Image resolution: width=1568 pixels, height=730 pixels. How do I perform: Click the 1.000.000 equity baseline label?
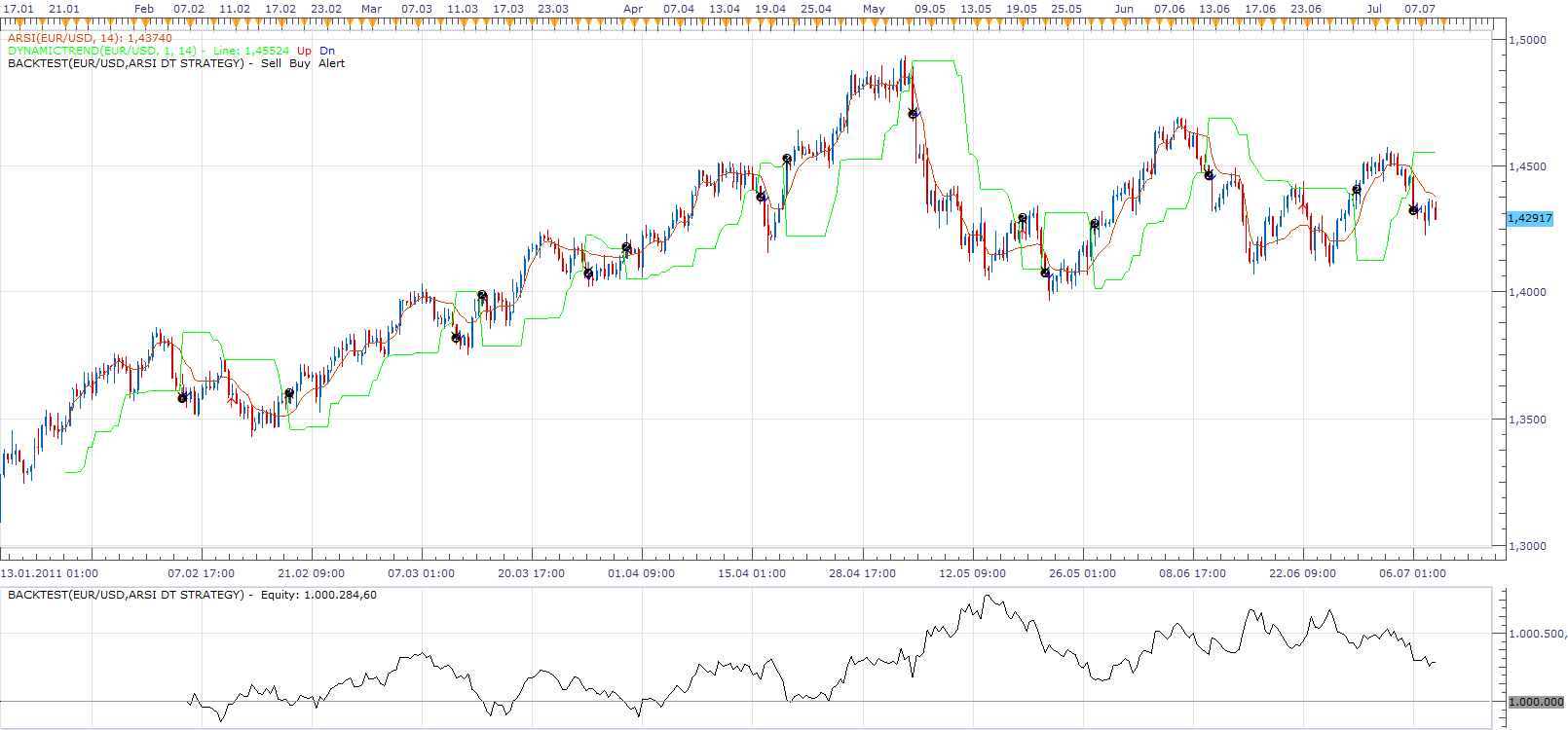(x=1536, y=702)
